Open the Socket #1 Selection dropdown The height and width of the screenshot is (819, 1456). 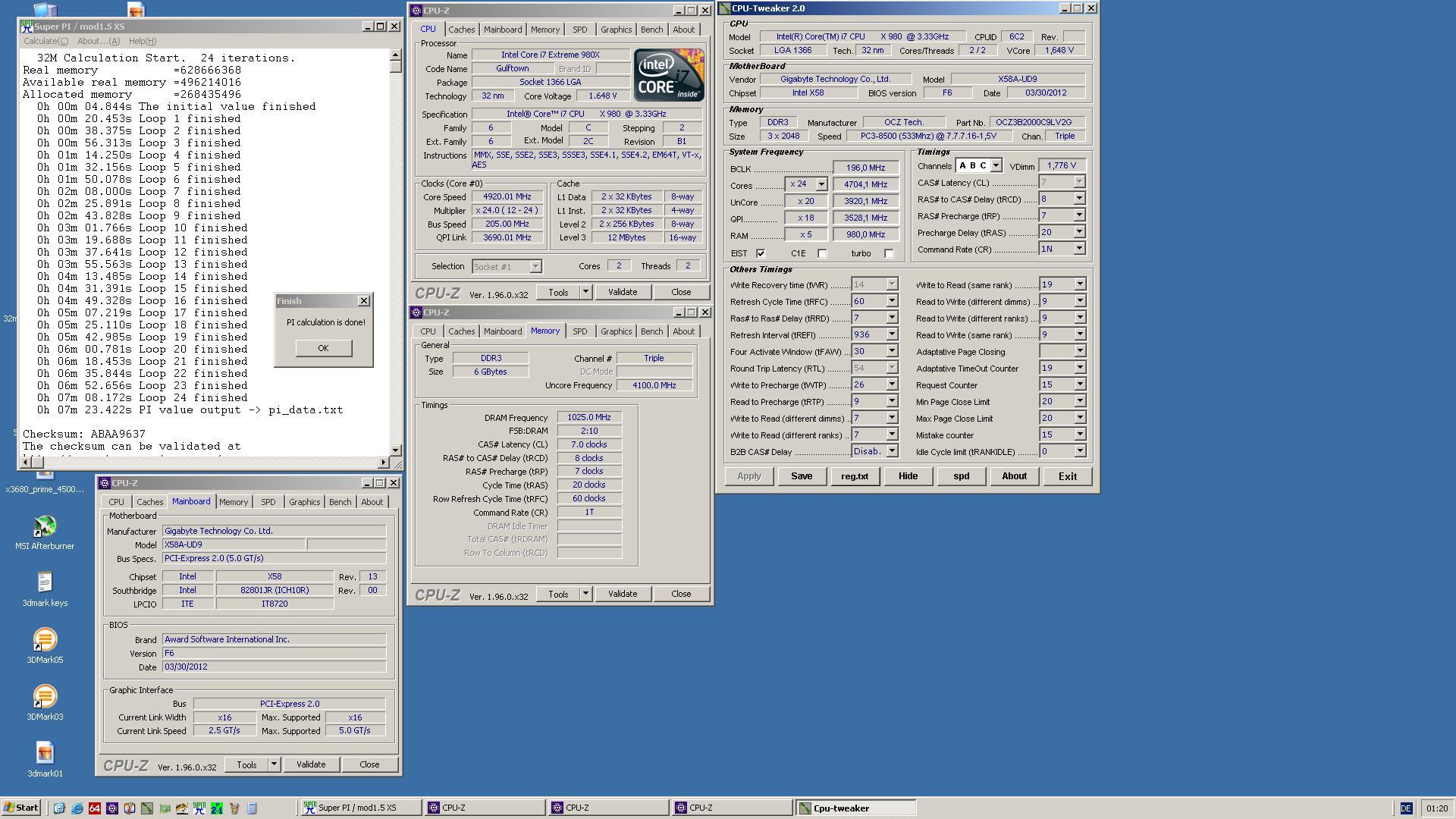pyautogui.click(x=535, y=266)
